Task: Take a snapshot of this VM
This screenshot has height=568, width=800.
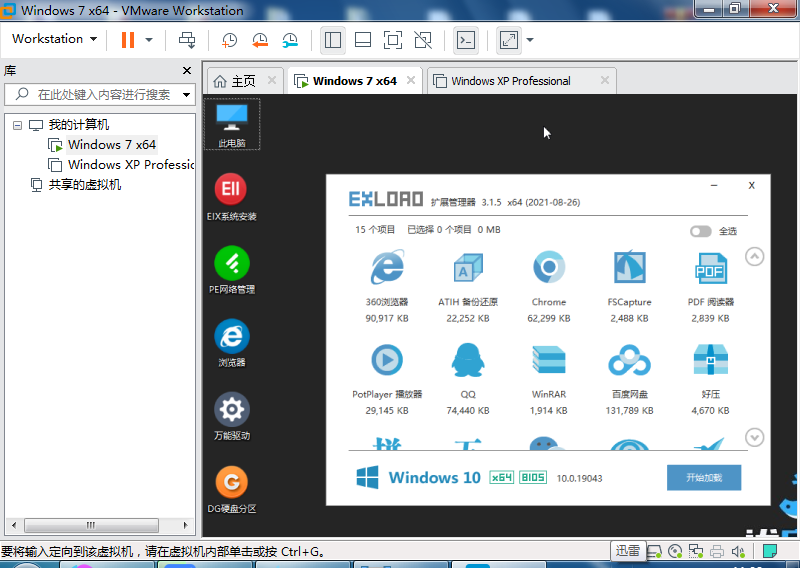Action: click(229, 40)
